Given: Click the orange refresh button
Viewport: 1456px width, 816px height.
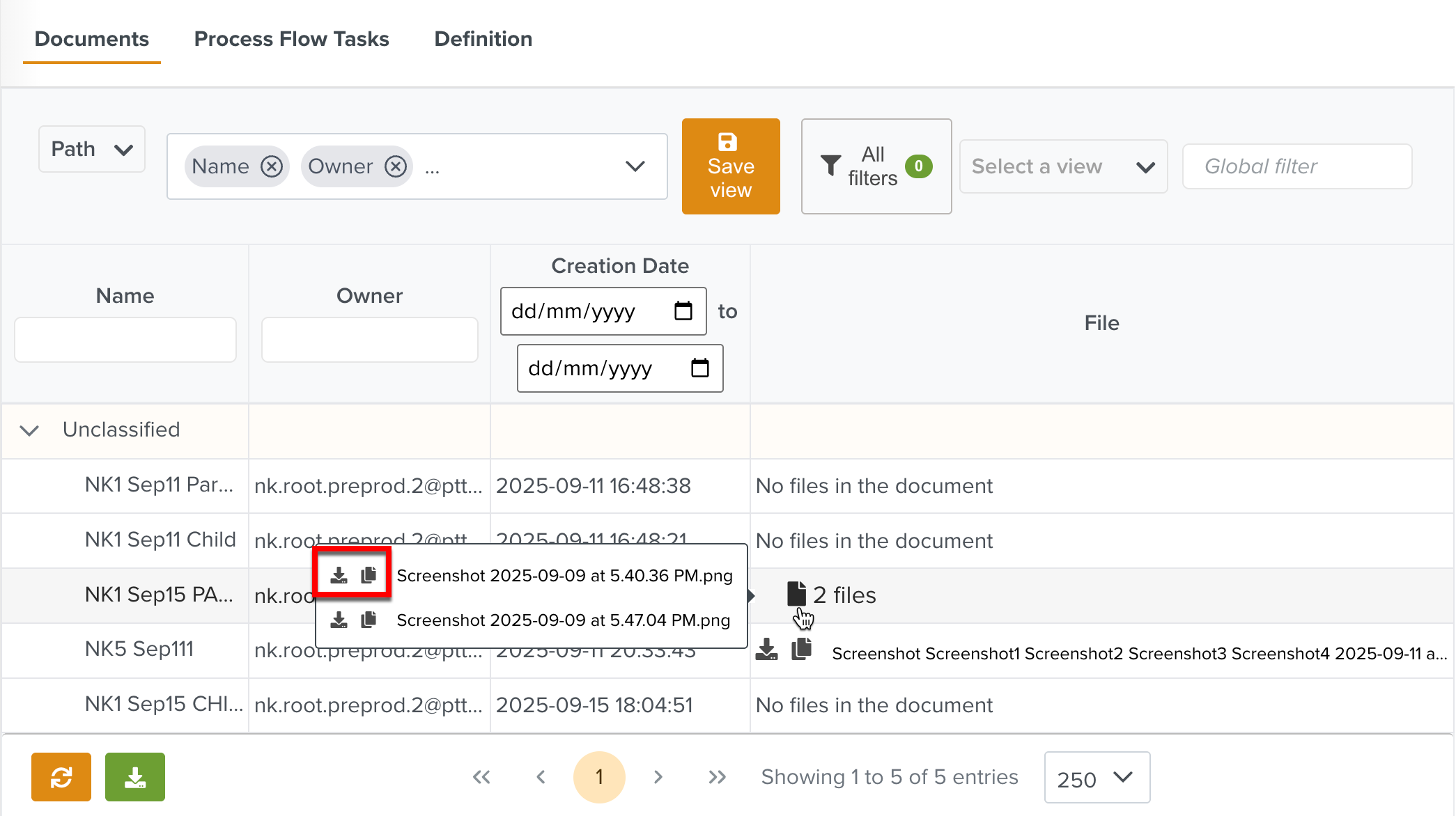Looking at the screenshot, I should (61, 777).
